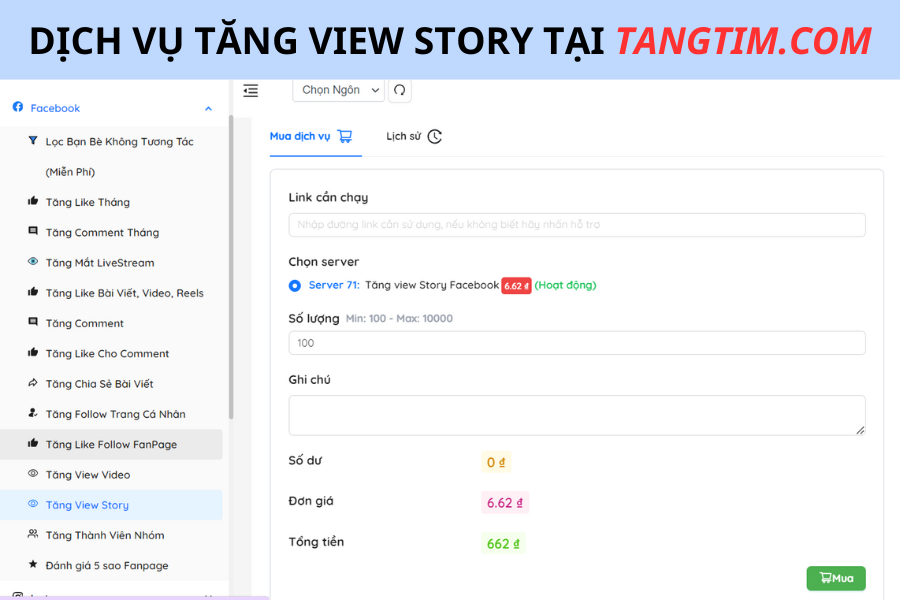900x600 pixels.
Task: Open the Tăng Like Tháng service
Action: click(88, 202)
